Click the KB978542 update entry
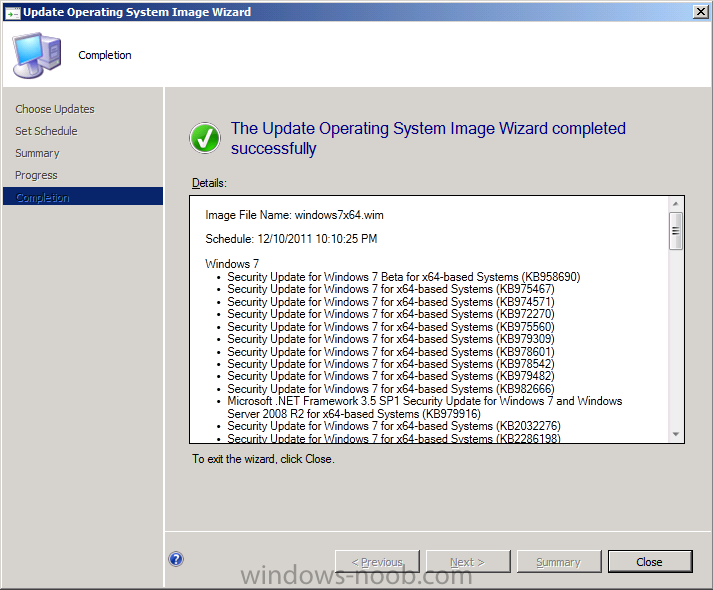Viewport: 713px width, 590px height. tap(391, 364)
